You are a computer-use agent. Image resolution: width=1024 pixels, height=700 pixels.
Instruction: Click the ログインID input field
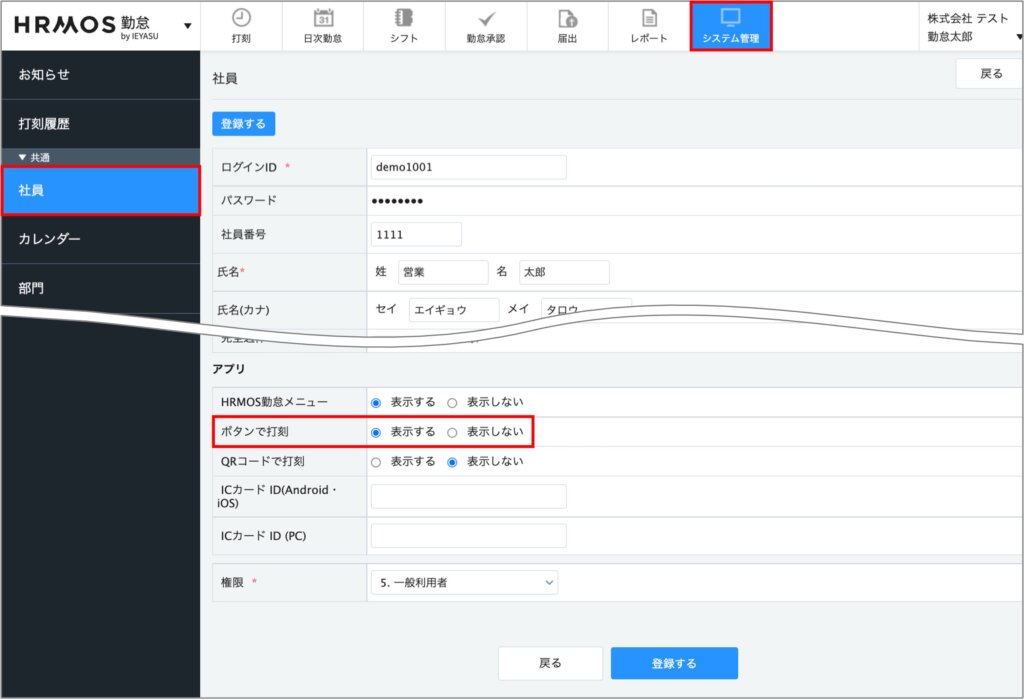click(468, 167)
